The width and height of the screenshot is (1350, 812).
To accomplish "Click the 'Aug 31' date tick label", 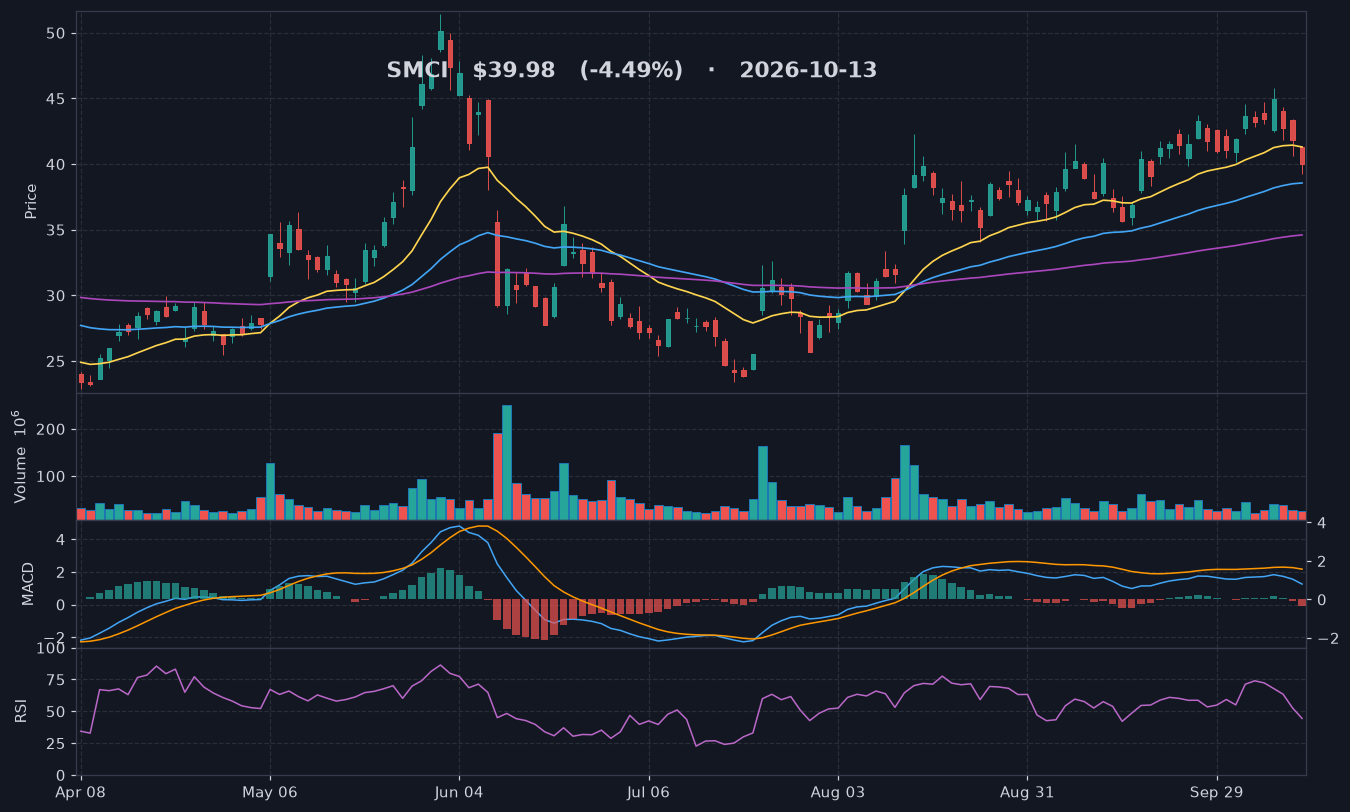I will pos(1027,792).
